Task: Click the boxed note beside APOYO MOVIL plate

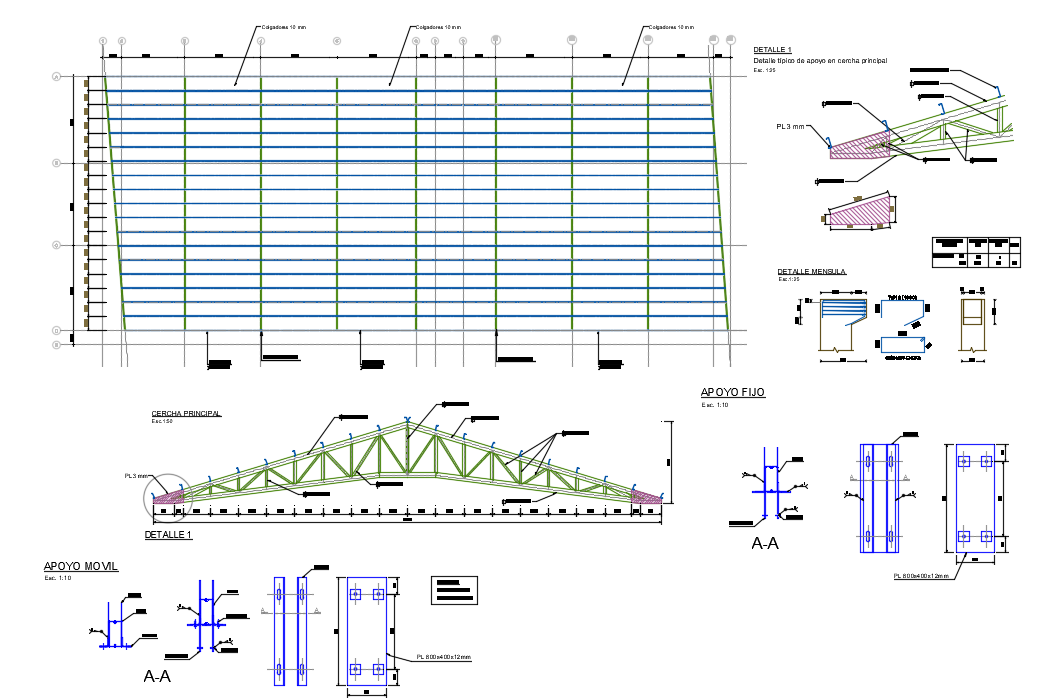Action: pos(453,590)
